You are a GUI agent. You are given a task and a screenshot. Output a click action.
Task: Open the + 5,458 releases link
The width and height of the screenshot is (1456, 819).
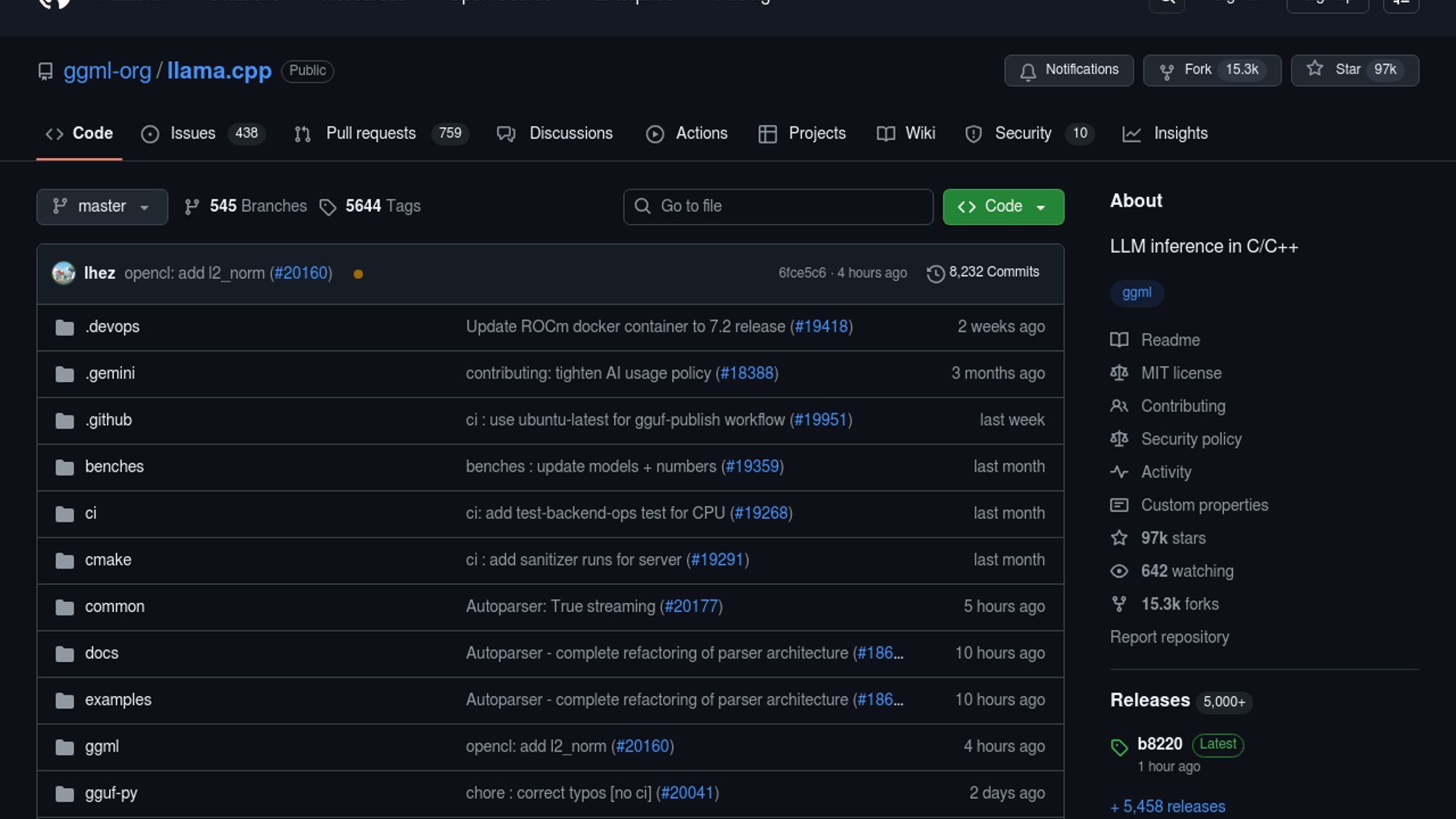point(1168,806)
